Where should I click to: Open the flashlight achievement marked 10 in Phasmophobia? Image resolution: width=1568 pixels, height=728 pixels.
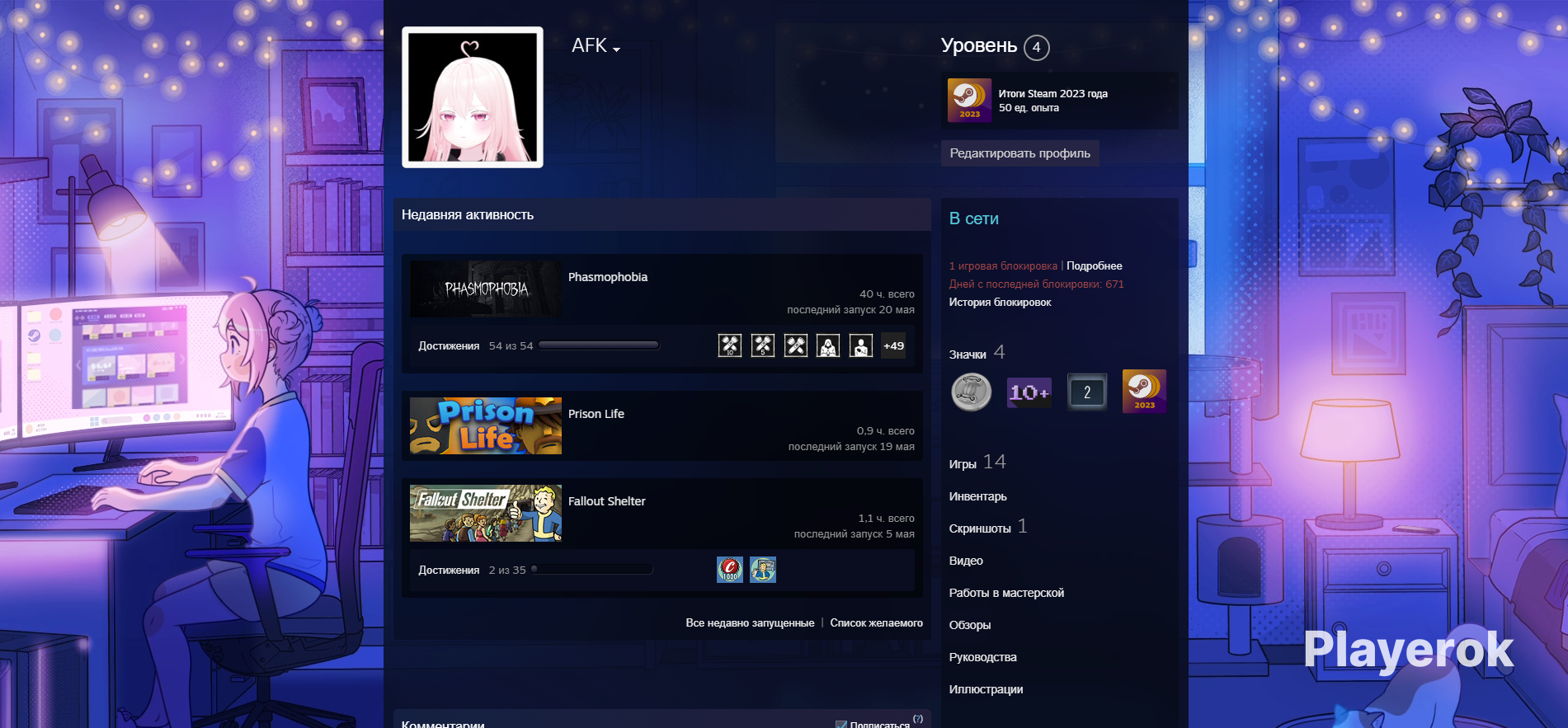[730, 345]
